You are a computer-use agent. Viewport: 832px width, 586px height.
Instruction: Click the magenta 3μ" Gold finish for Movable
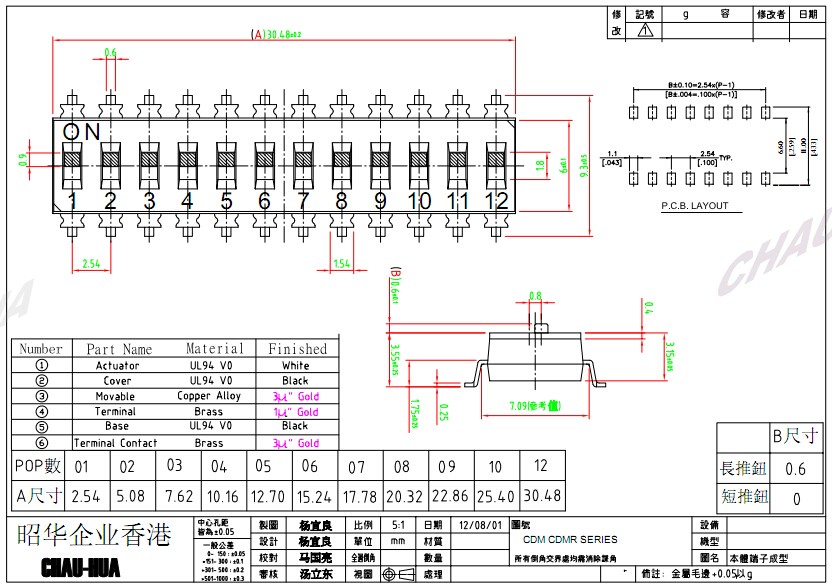pos(296,397)
